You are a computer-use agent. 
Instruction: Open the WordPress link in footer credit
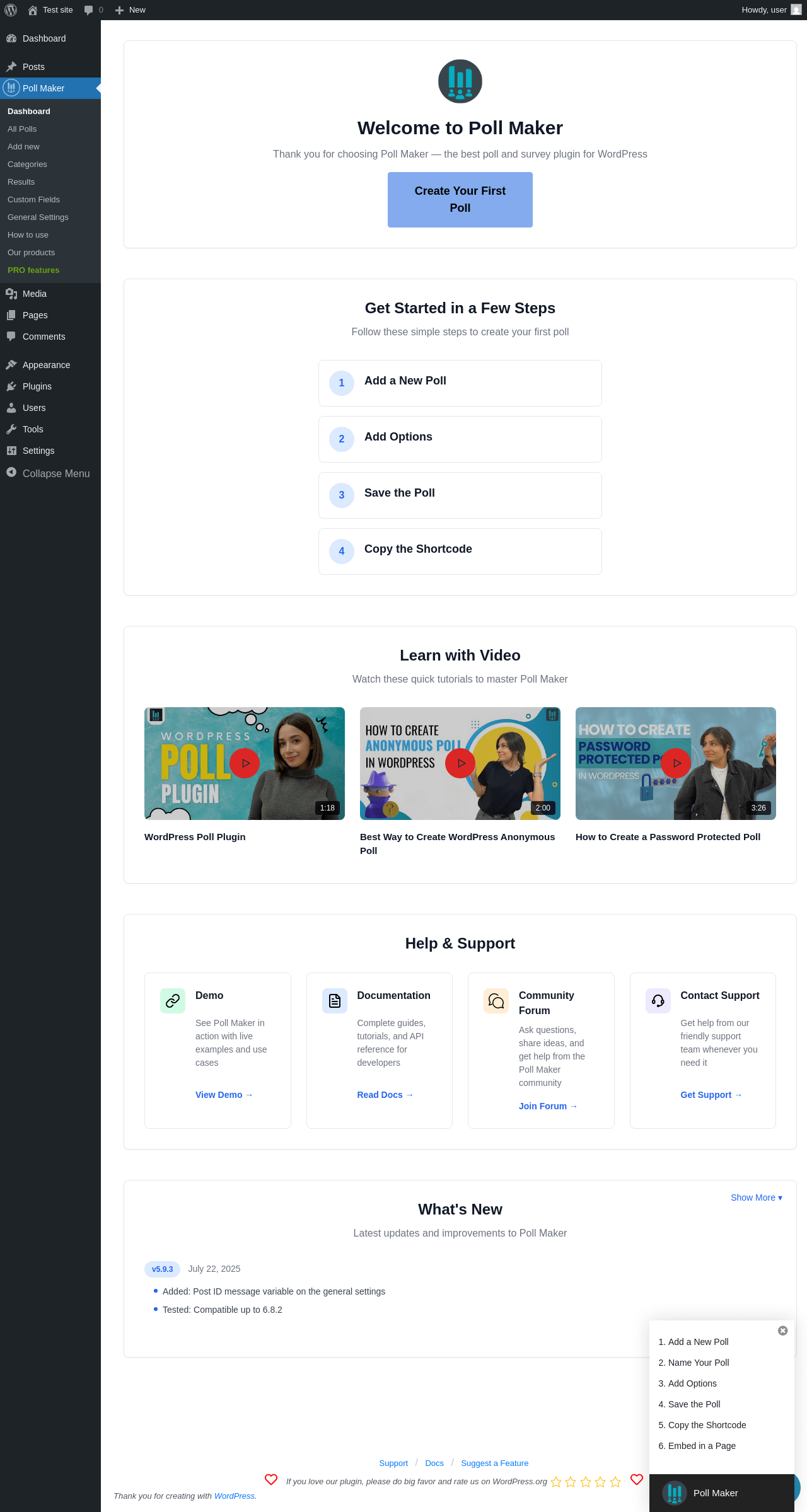[x=235, y=1496]
